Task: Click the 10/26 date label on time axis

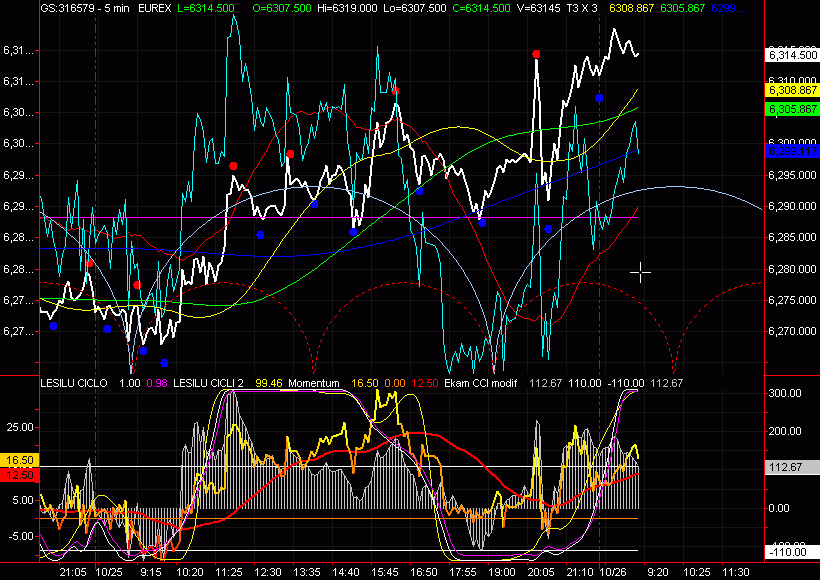Action: (613, 572)
